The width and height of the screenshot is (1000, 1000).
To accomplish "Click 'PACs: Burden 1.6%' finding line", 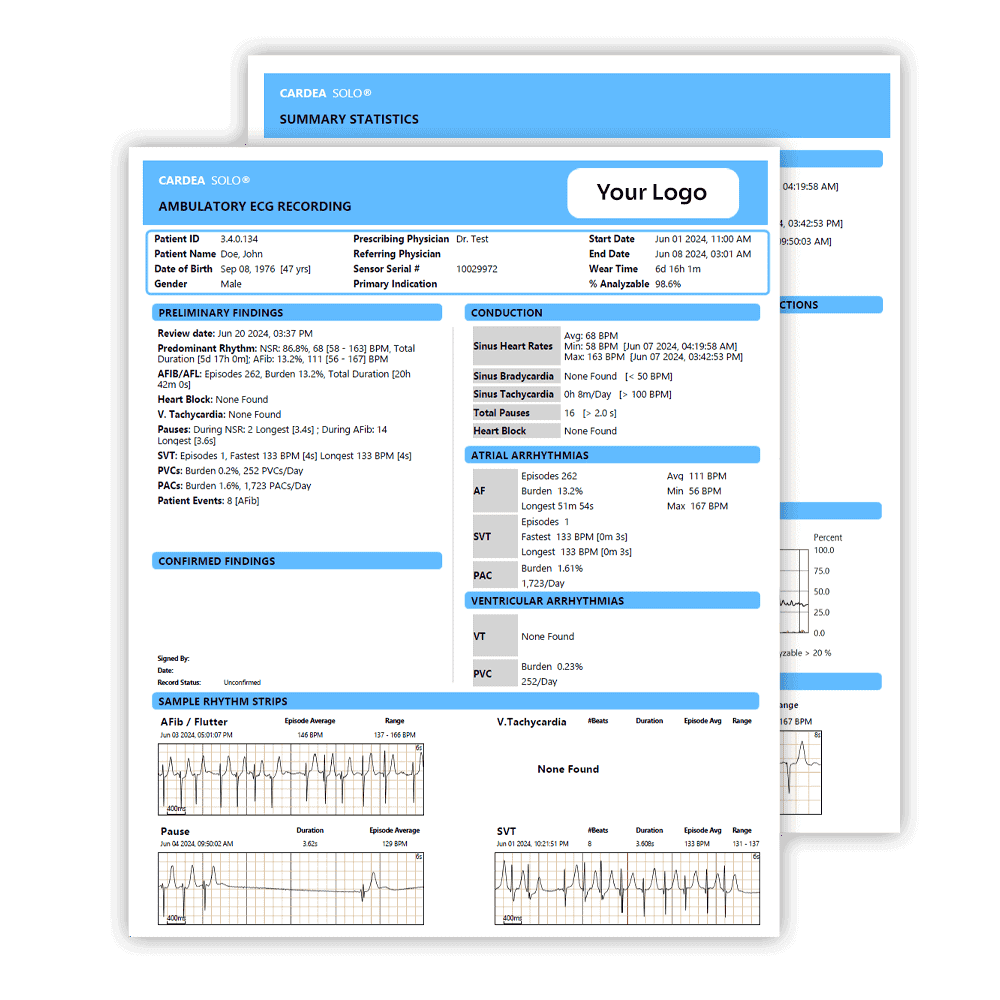I will 234,486.
